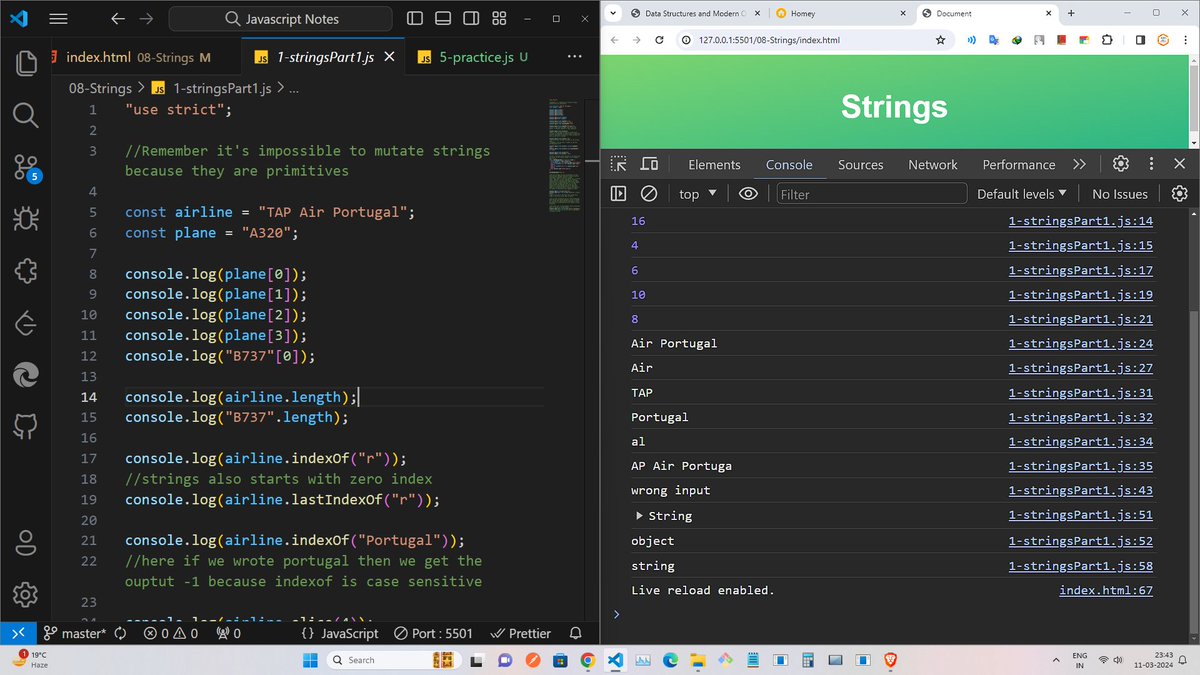1200x675 pixels.
Task: Go forward in VS Code navigation history
Action: coord(146,18)
